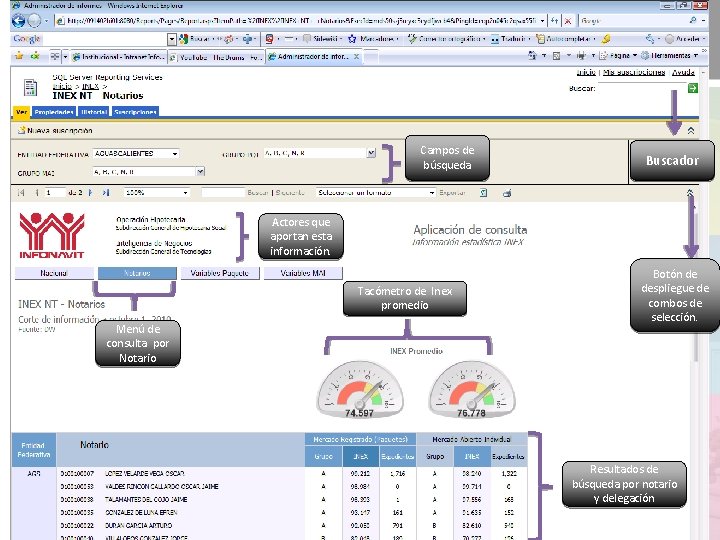The width and height of the screenshot is (720, 540).
Task: Click the Autocompletar toolbar icon
Action: (x=540, y=39)
